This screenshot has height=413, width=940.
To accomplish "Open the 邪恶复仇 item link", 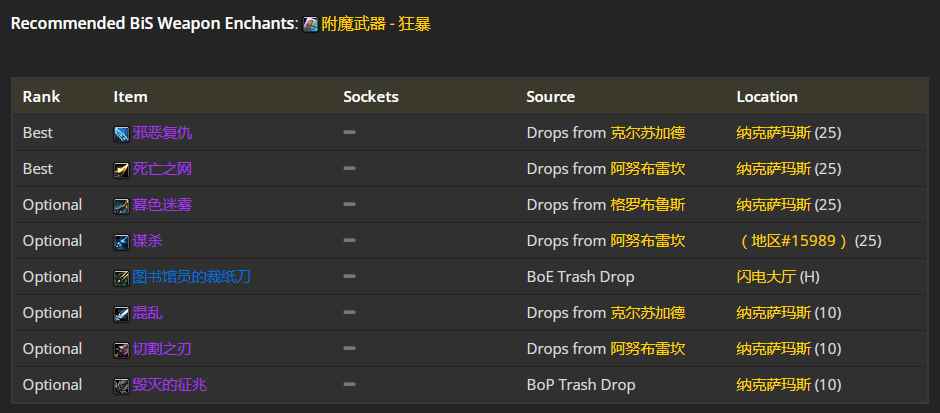I will coord(162,133).
